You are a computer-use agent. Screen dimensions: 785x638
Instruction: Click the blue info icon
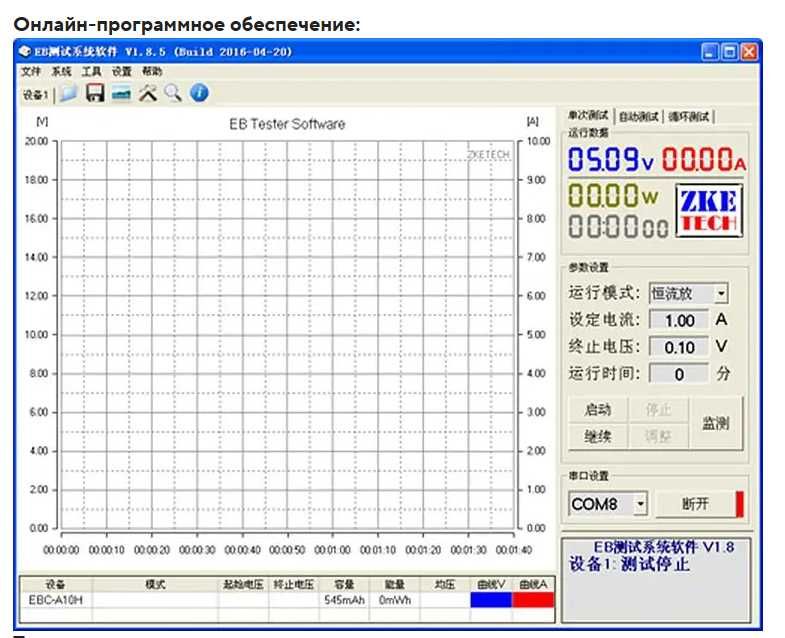click(199, 93)
